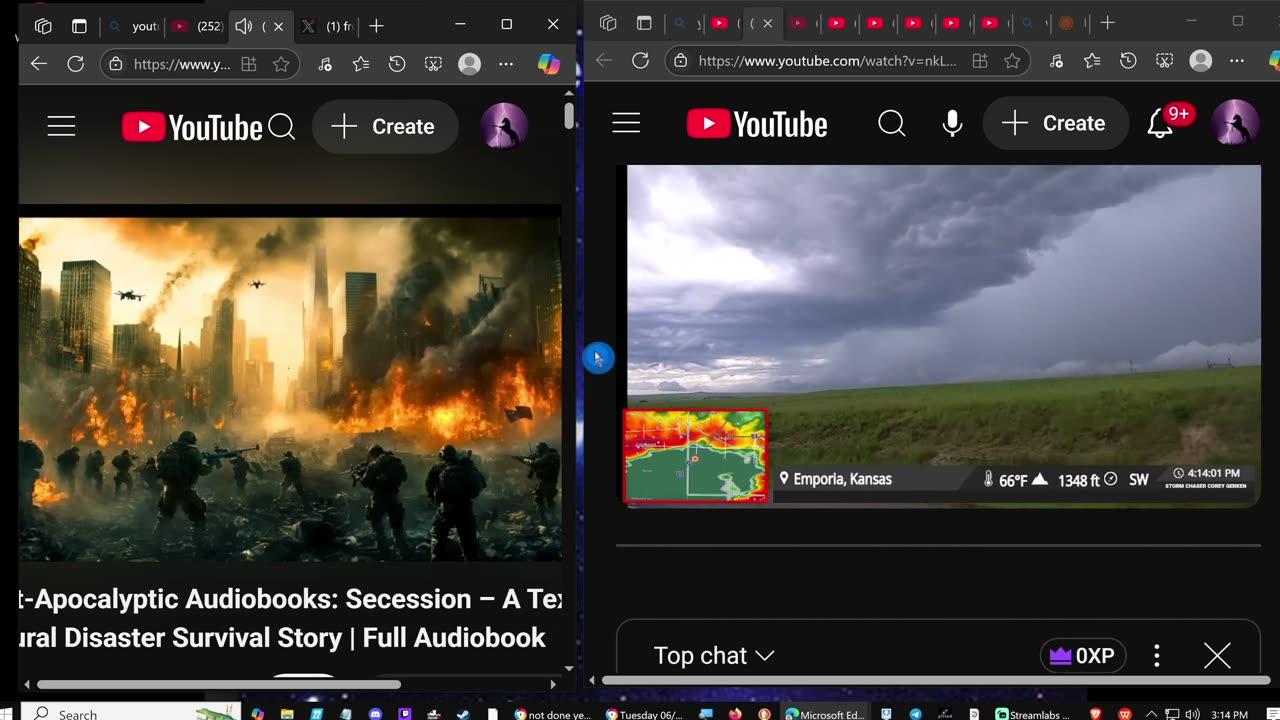Open account avatar menu in left YouTube
Image resolution: width=1280 pixels, height=720 pixels.
(504, 126)
